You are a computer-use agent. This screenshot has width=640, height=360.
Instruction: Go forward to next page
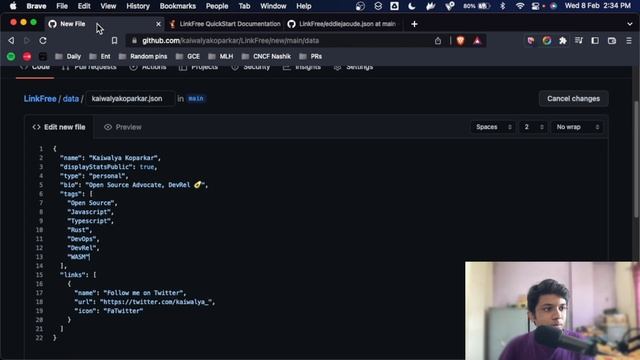[x=27, y=40]
